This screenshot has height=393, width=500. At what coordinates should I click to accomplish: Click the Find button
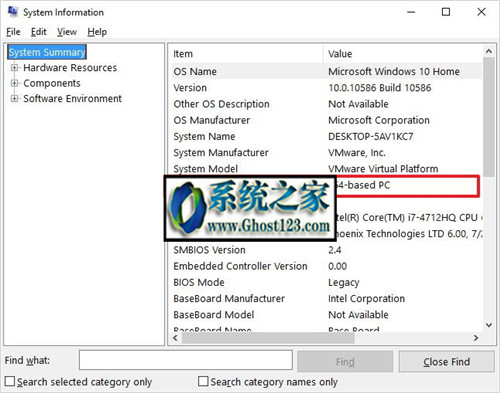click(x=345, y=361)
